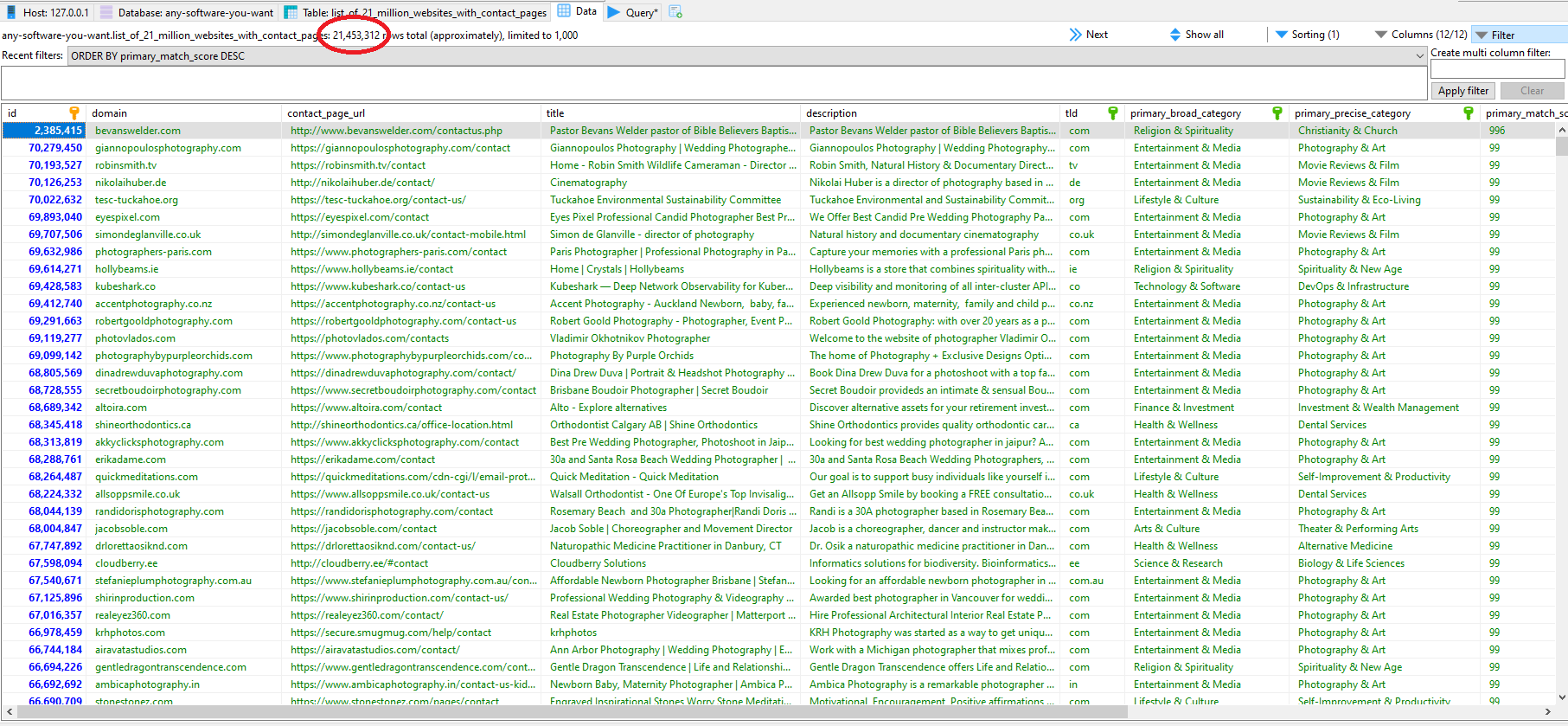Viewport: 1568px width, 726px height.
Task: Select the title cell Cinematography
Action: click(671, 183)
